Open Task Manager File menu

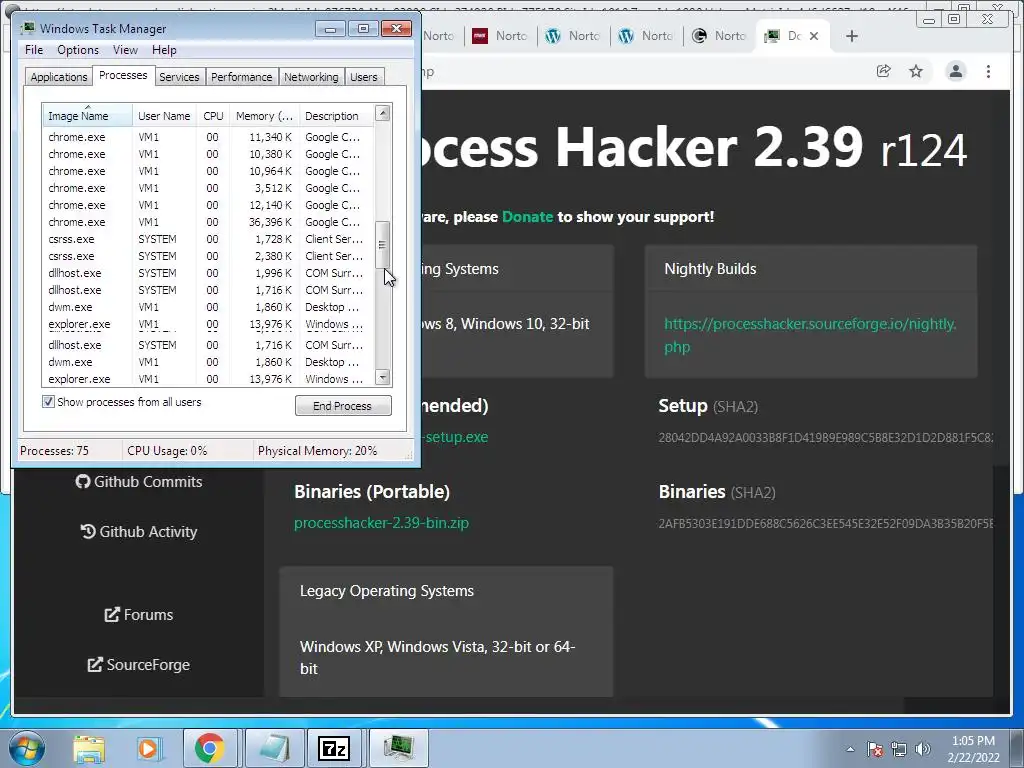[34, 50]
